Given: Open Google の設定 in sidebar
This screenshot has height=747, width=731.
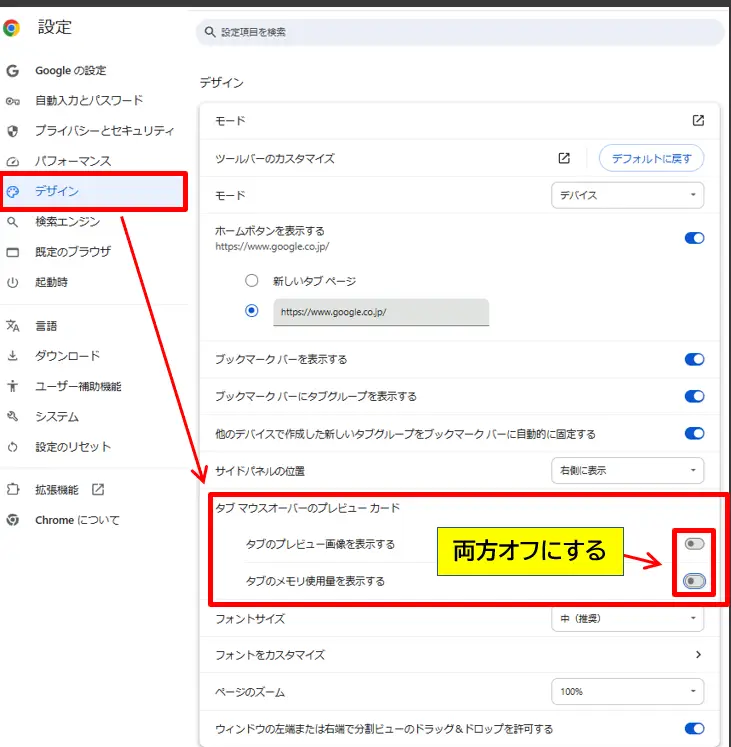Looking at the screenshot, I should pyautogui.click(x=71, y=71).
